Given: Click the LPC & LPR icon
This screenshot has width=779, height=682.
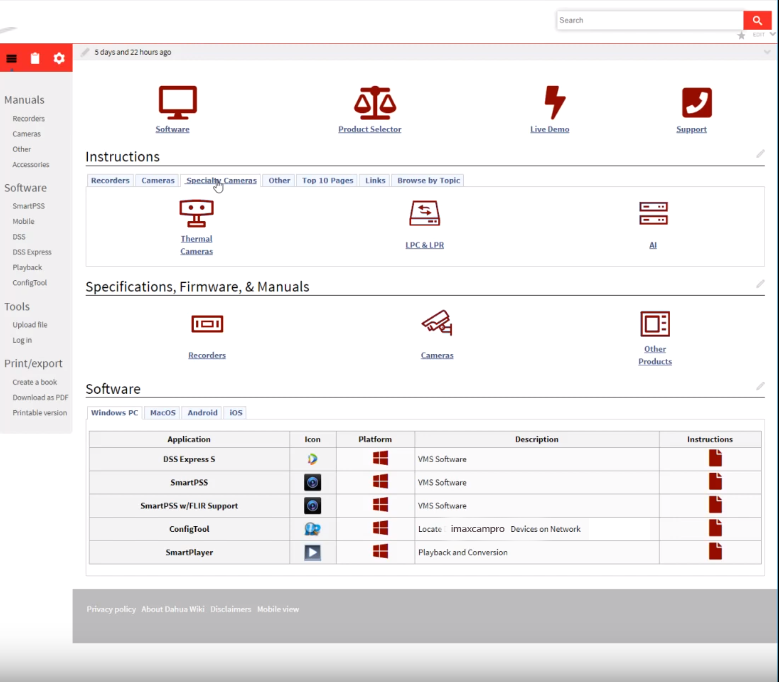Looking at the screenshot, I should pos(424,213).
